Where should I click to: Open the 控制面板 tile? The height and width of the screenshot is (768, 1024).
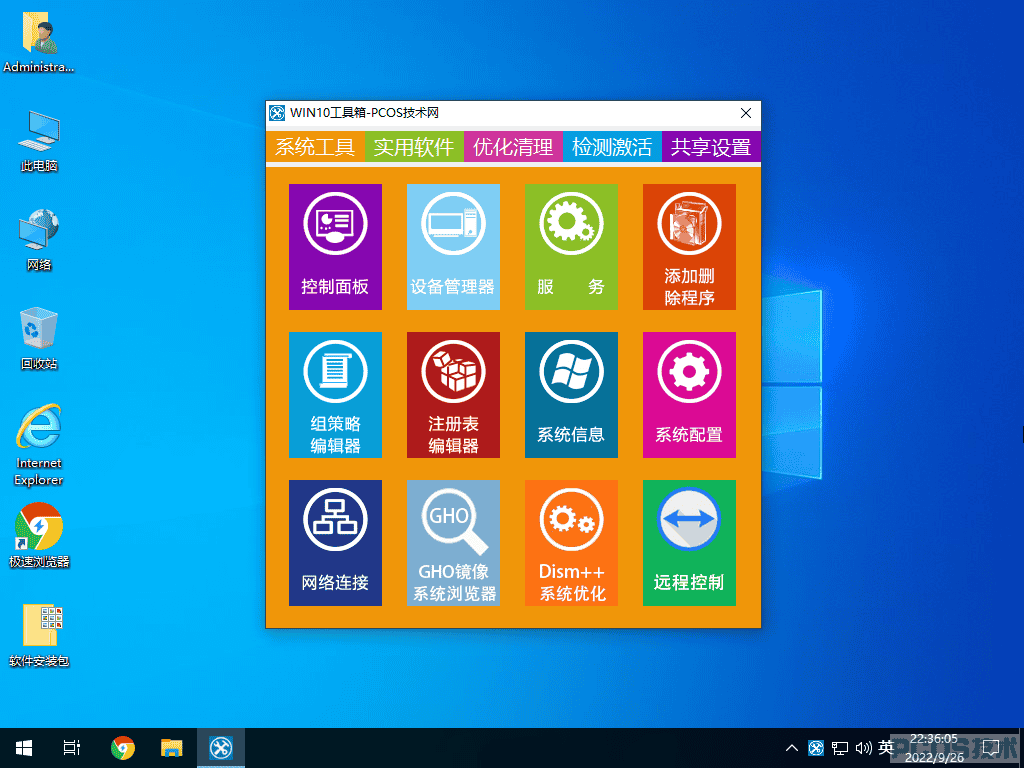[335, 247]
